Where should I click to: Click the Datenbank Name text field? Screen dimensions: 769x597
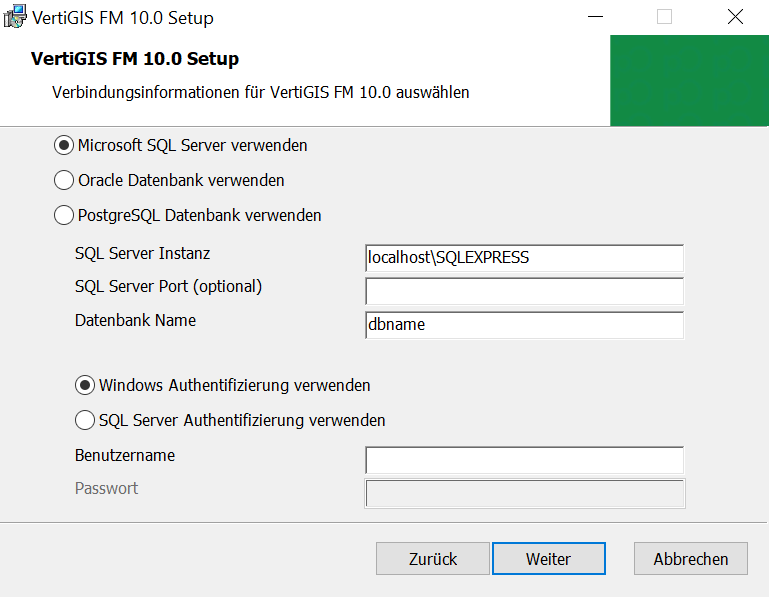click(x=524, y=325)
